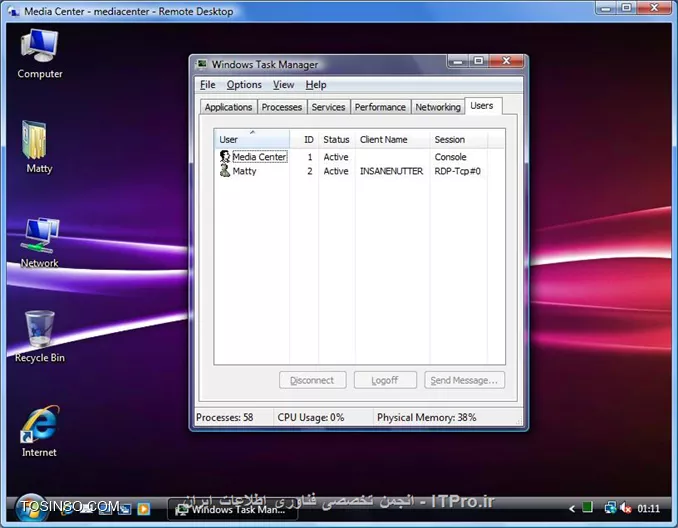Launch the Internet Explorer desktop shortcut
Viewport: 678px width, 528px height.
tap(39, 431)
